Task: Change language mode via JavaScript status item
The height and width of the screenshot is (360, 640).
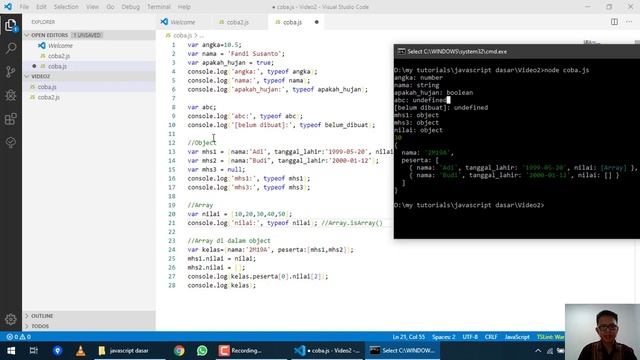Action: point(517,337)
